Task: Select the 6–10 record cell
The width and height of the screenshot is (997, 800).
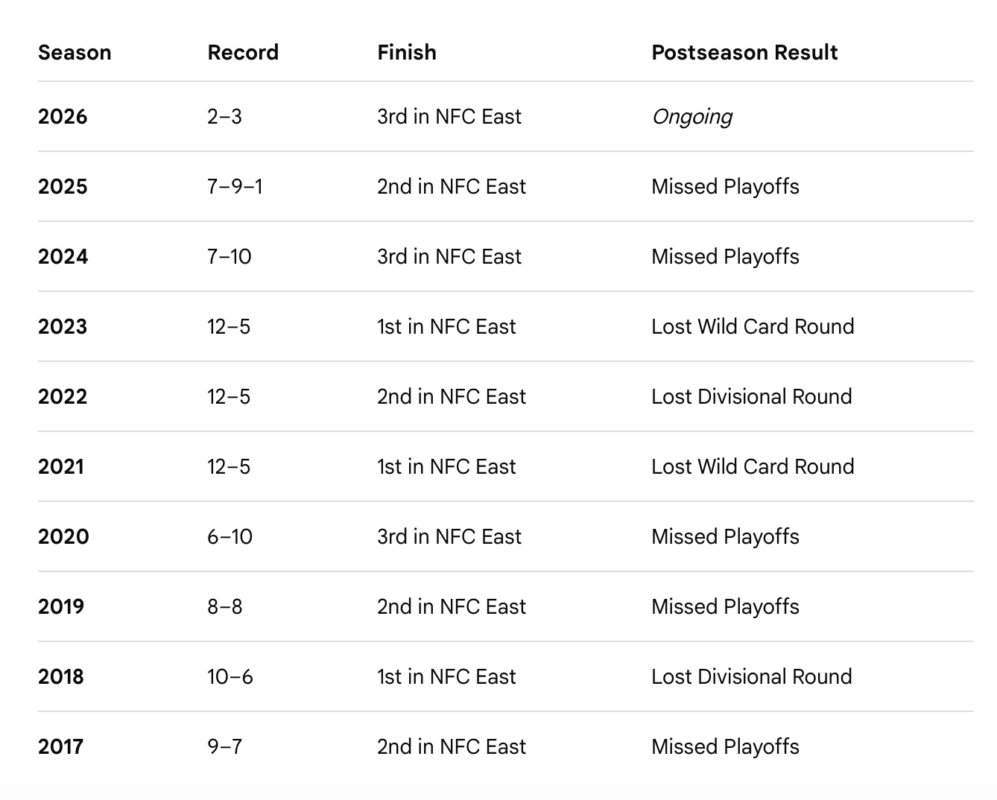Action: tap(230, 536)
